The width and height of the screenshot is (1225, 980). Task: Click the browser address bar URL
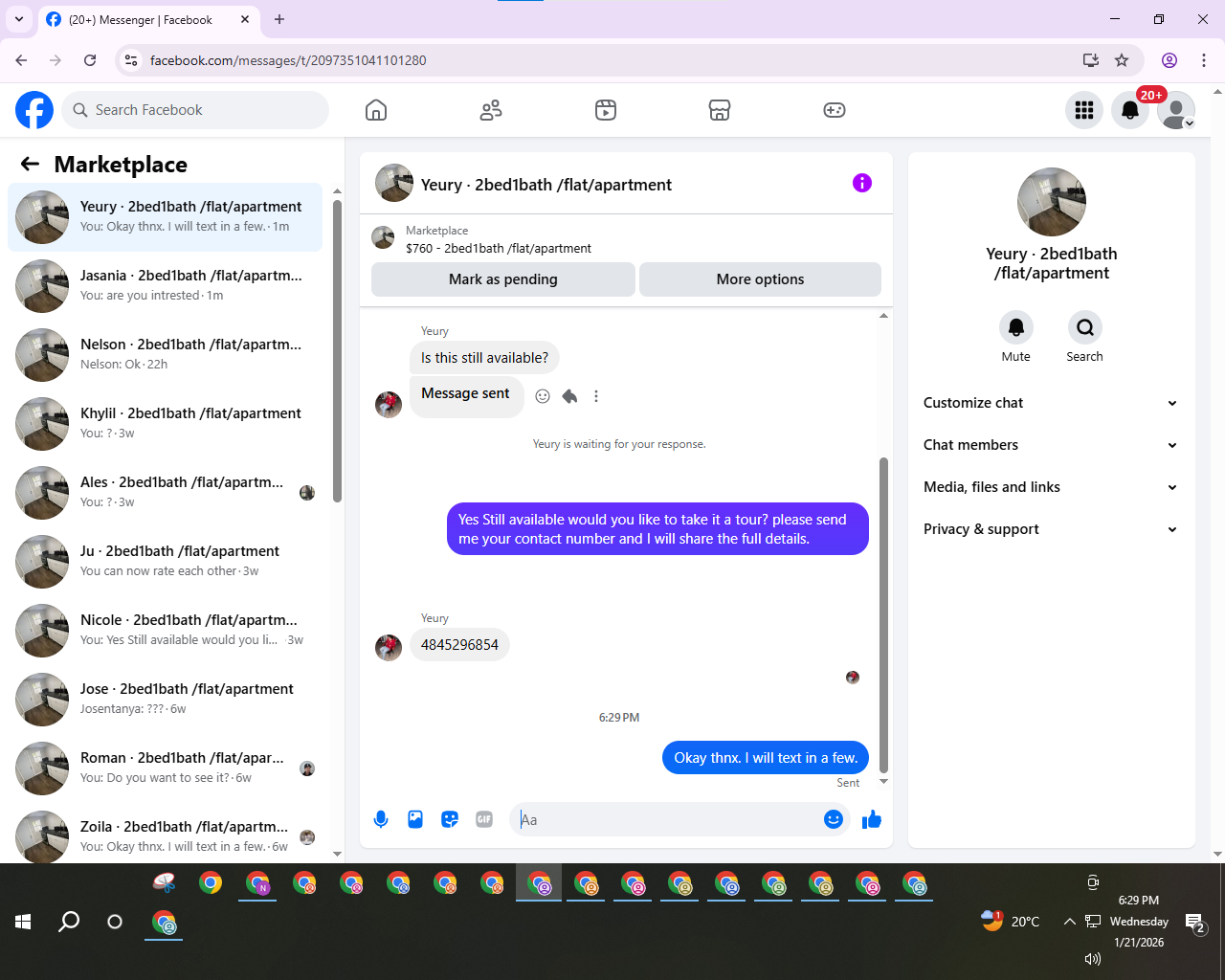[288, 60]
